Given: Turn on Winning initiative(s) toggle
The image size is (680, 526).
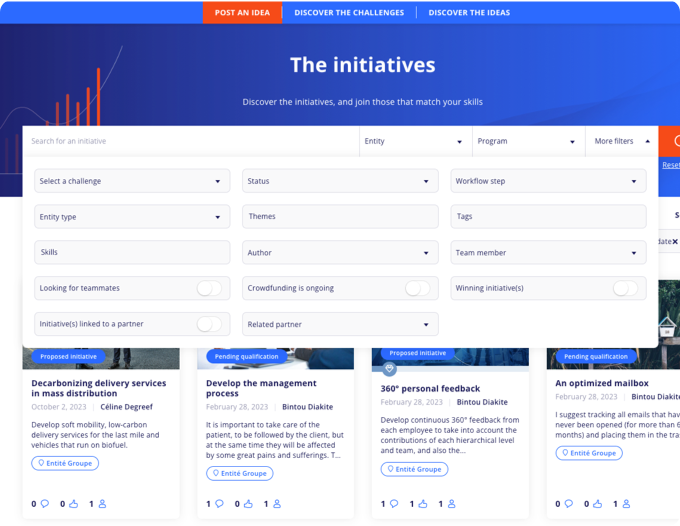Looking at the screenshot, I should click(625, 288).
